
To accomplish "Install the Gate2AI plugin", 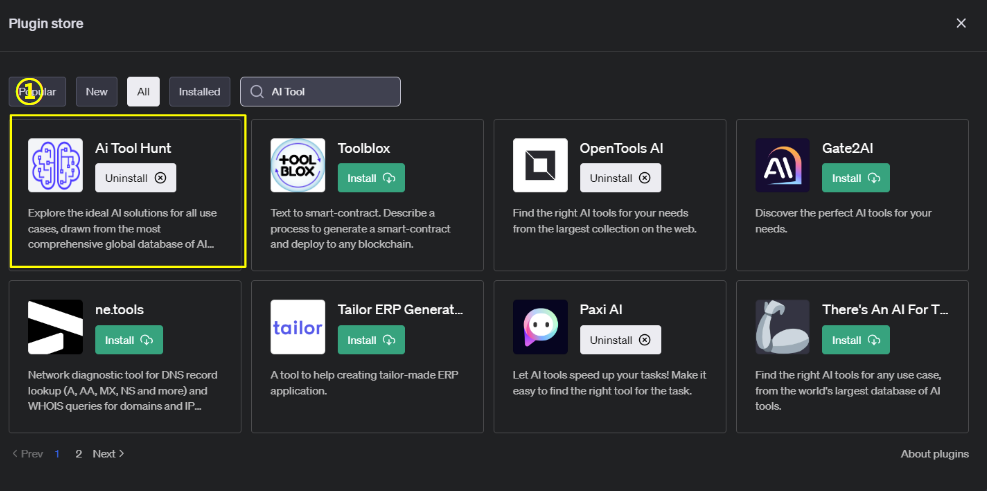I will coord(856,178).
